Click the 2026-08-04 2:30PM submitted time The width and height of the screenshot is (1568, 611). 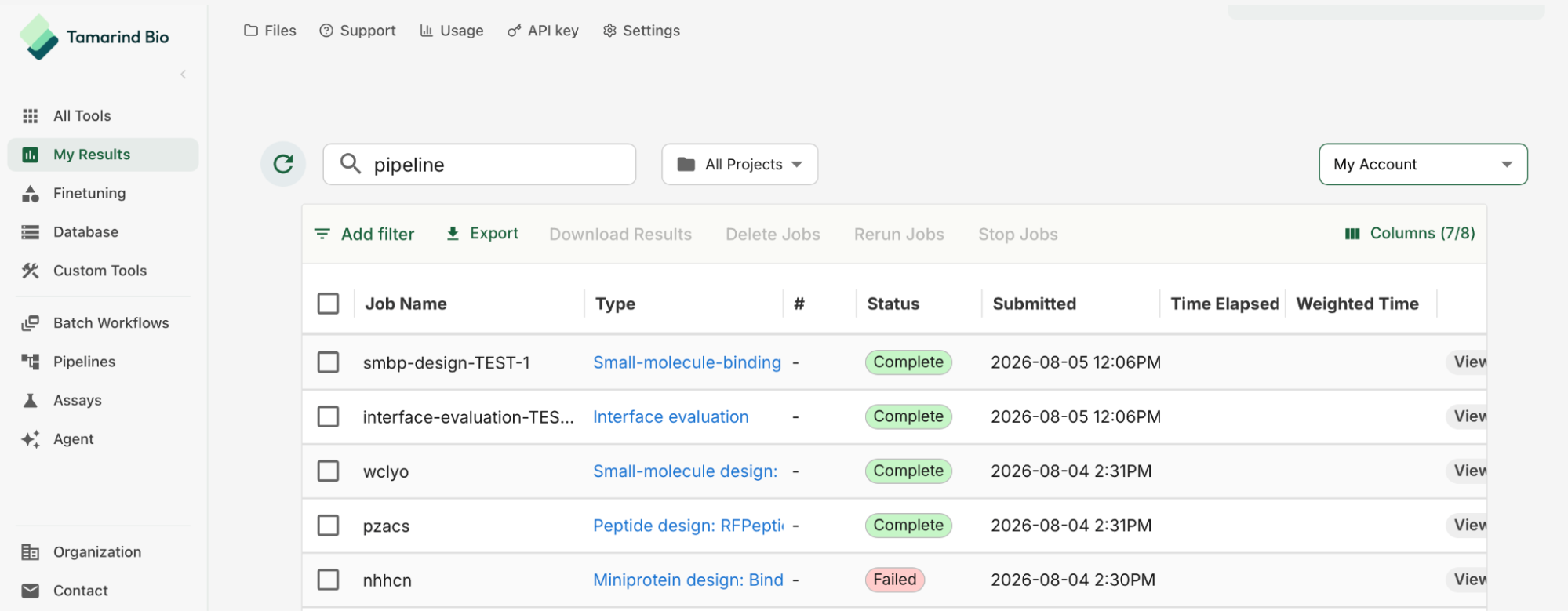[x=1072, y=580]
